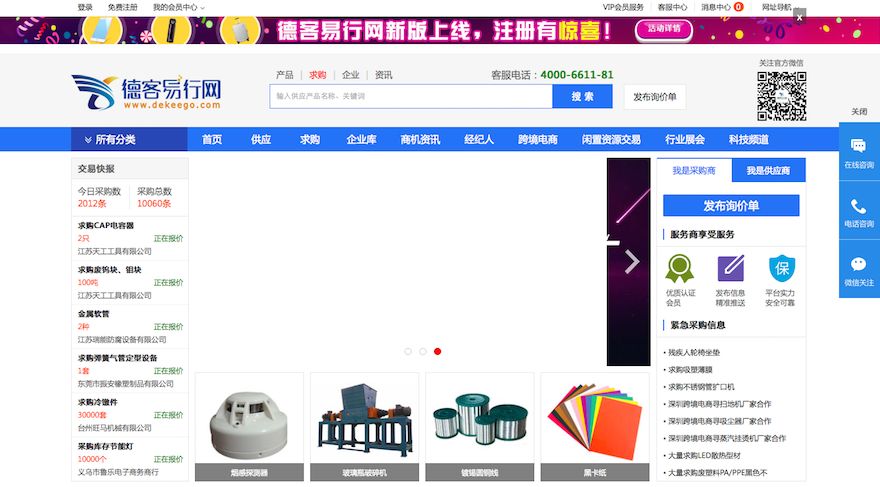Click the platform security shield icon

[x=781, y=268]
